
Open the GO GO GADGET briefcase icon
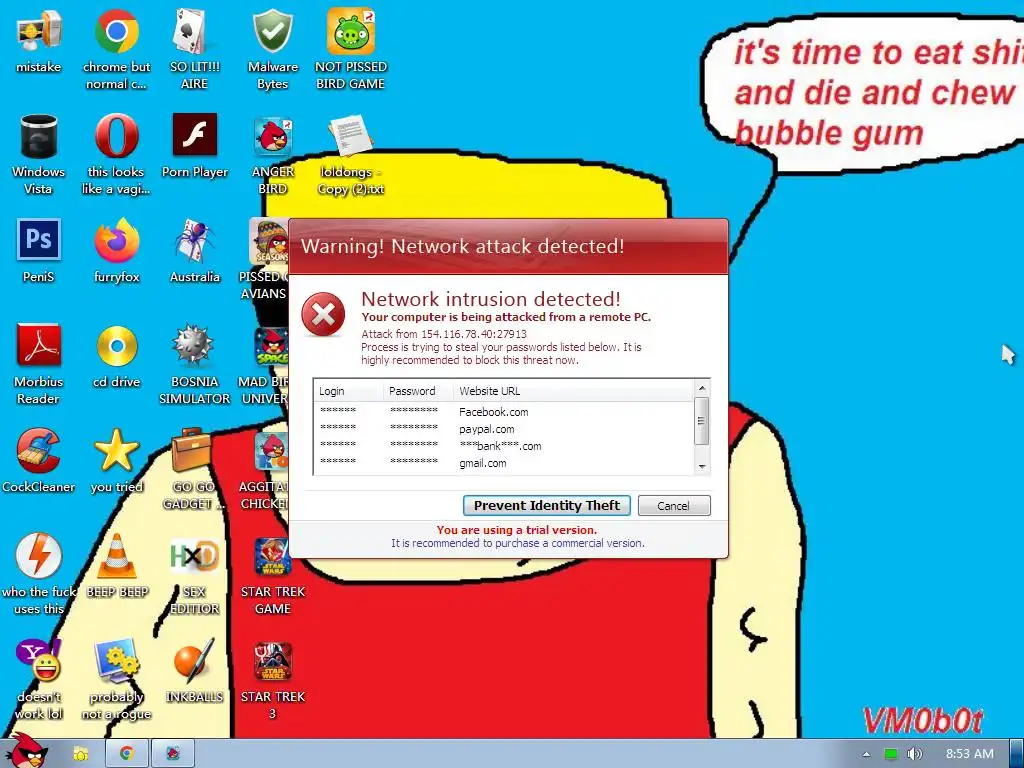point(193,450)
